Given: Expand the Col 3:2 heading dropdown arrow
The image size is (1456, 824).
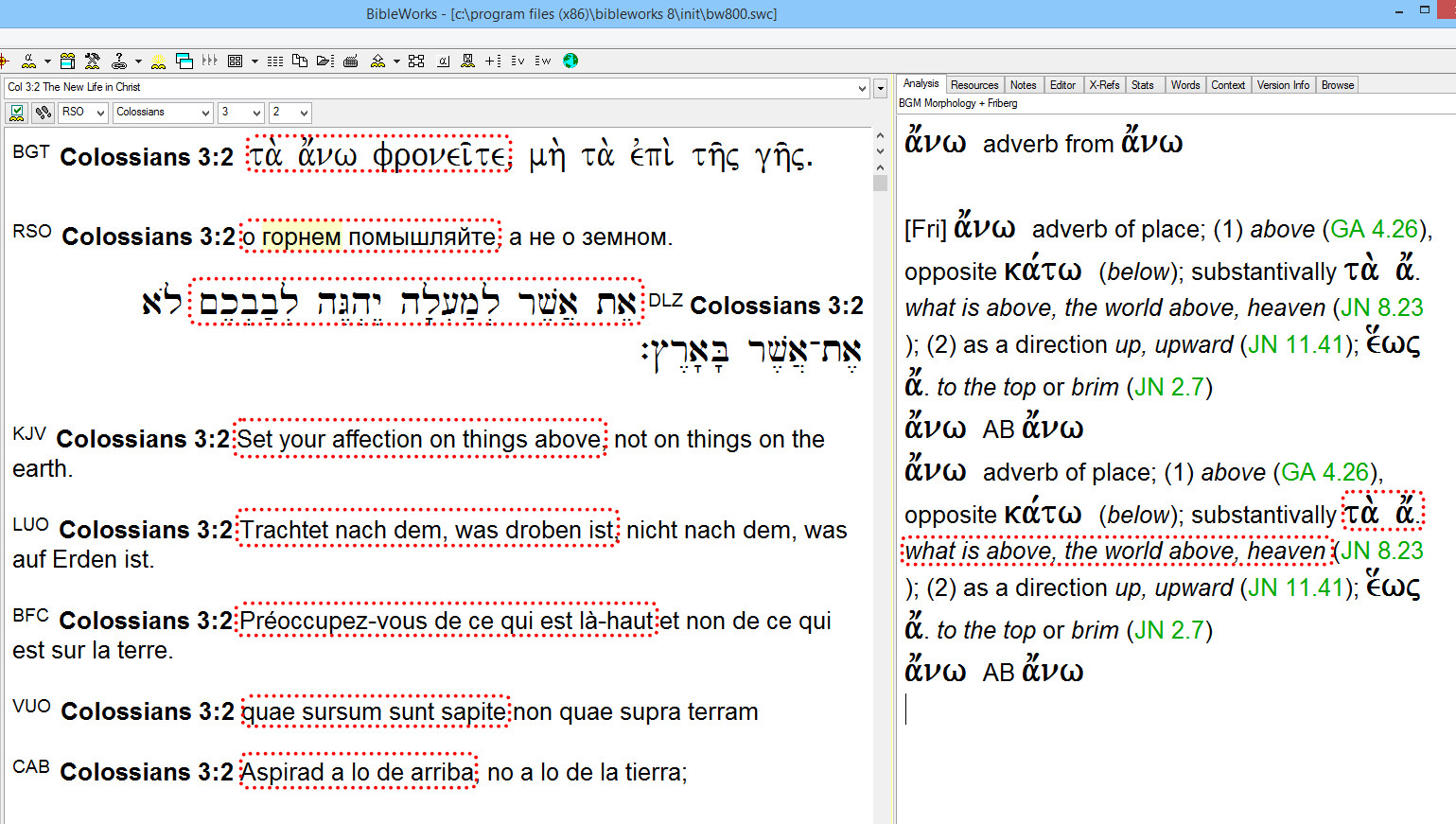Looking at the screenshot, I should 862,88.
